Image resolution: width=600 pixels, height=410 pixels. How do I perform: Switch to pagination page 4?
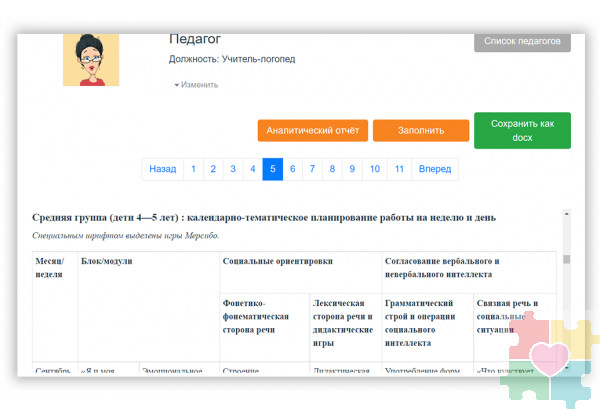(x=253, y=169)
